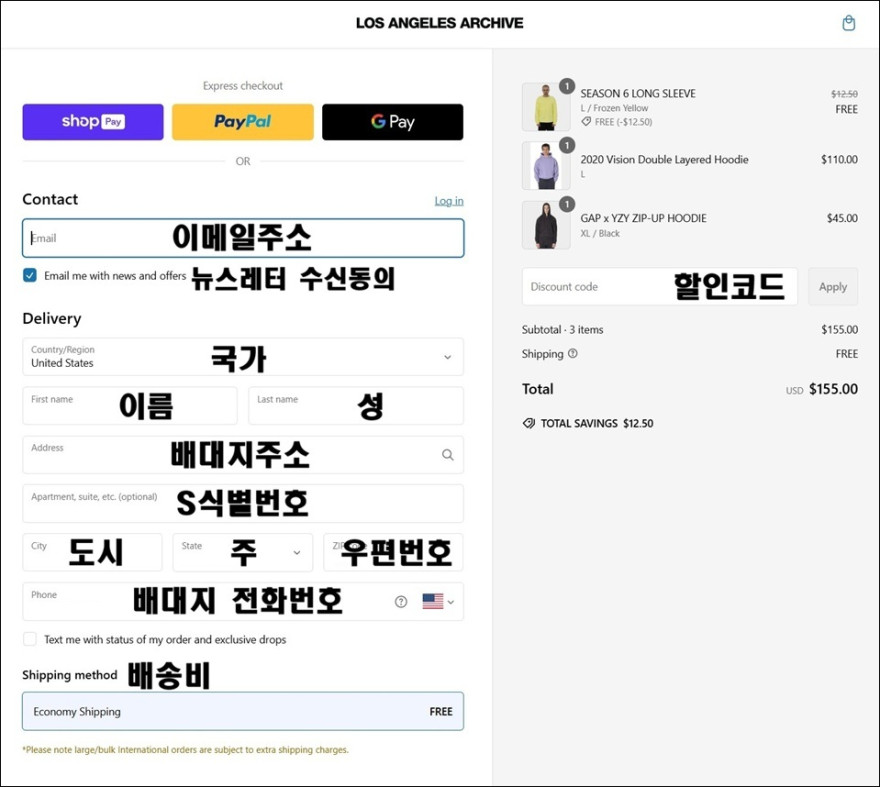
Task: Click the Address field
Action: pos(243,455)
